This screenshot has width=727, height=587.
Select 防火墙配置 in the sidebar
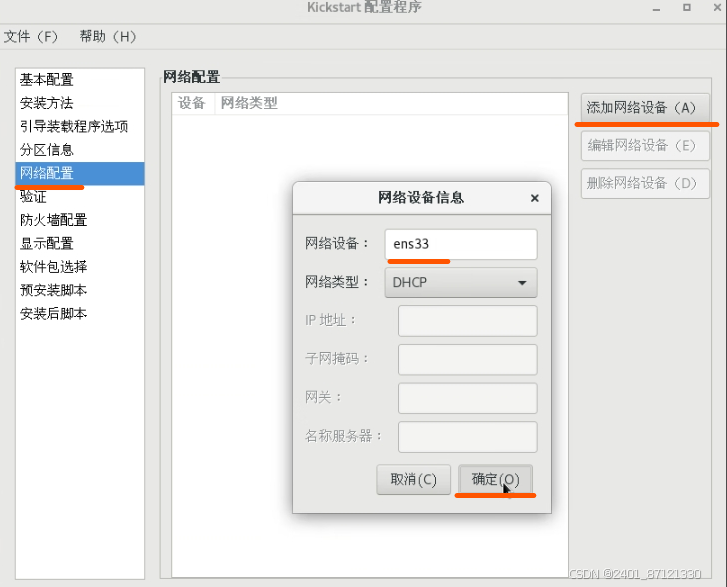click(80, 220)
